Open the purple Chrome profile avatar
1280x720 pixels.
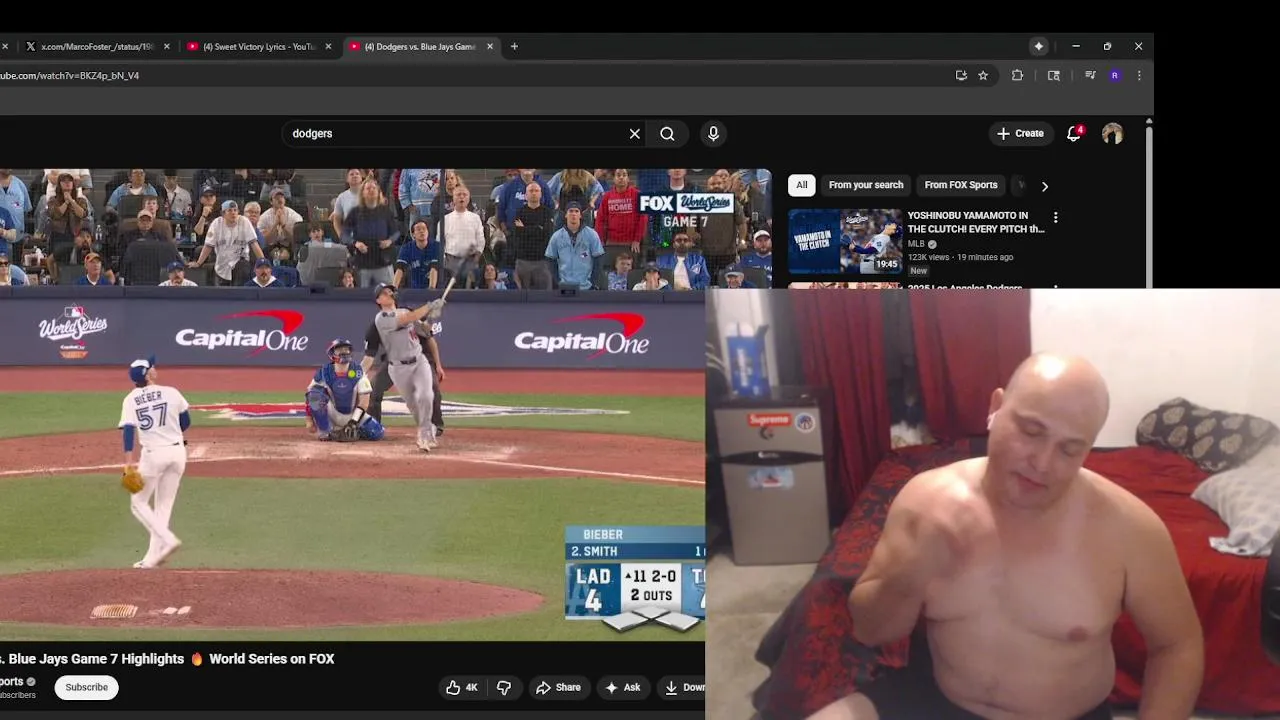(x=1115, y=75)
